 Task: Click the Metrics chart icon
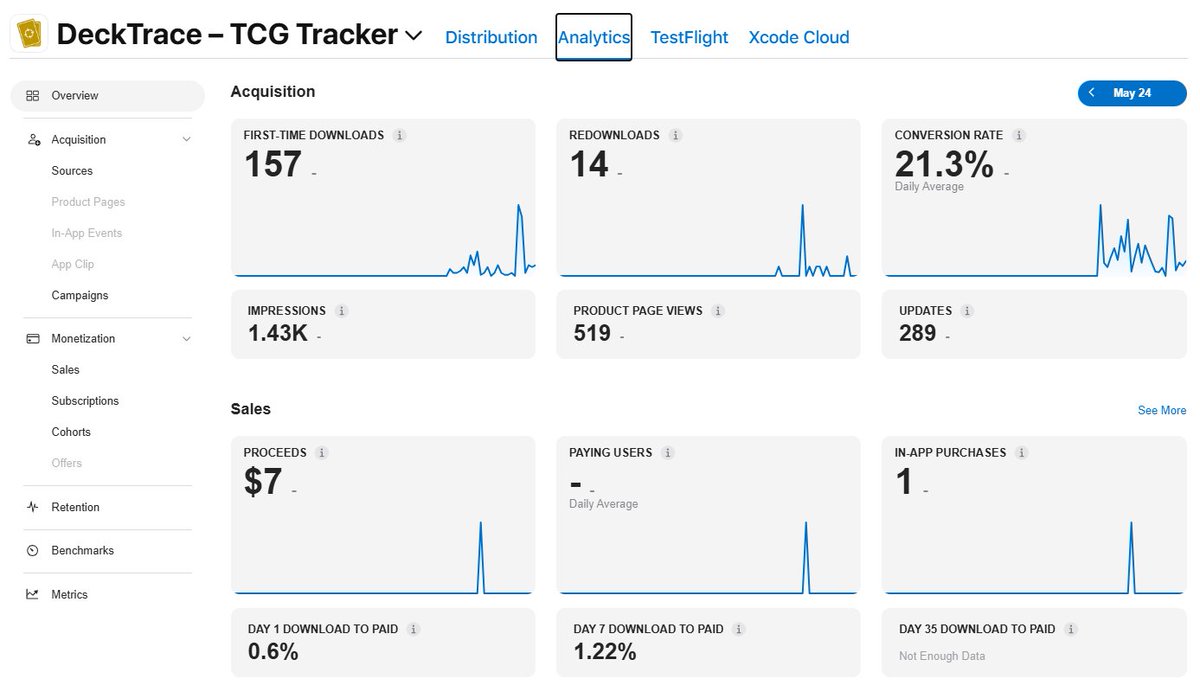33,595
